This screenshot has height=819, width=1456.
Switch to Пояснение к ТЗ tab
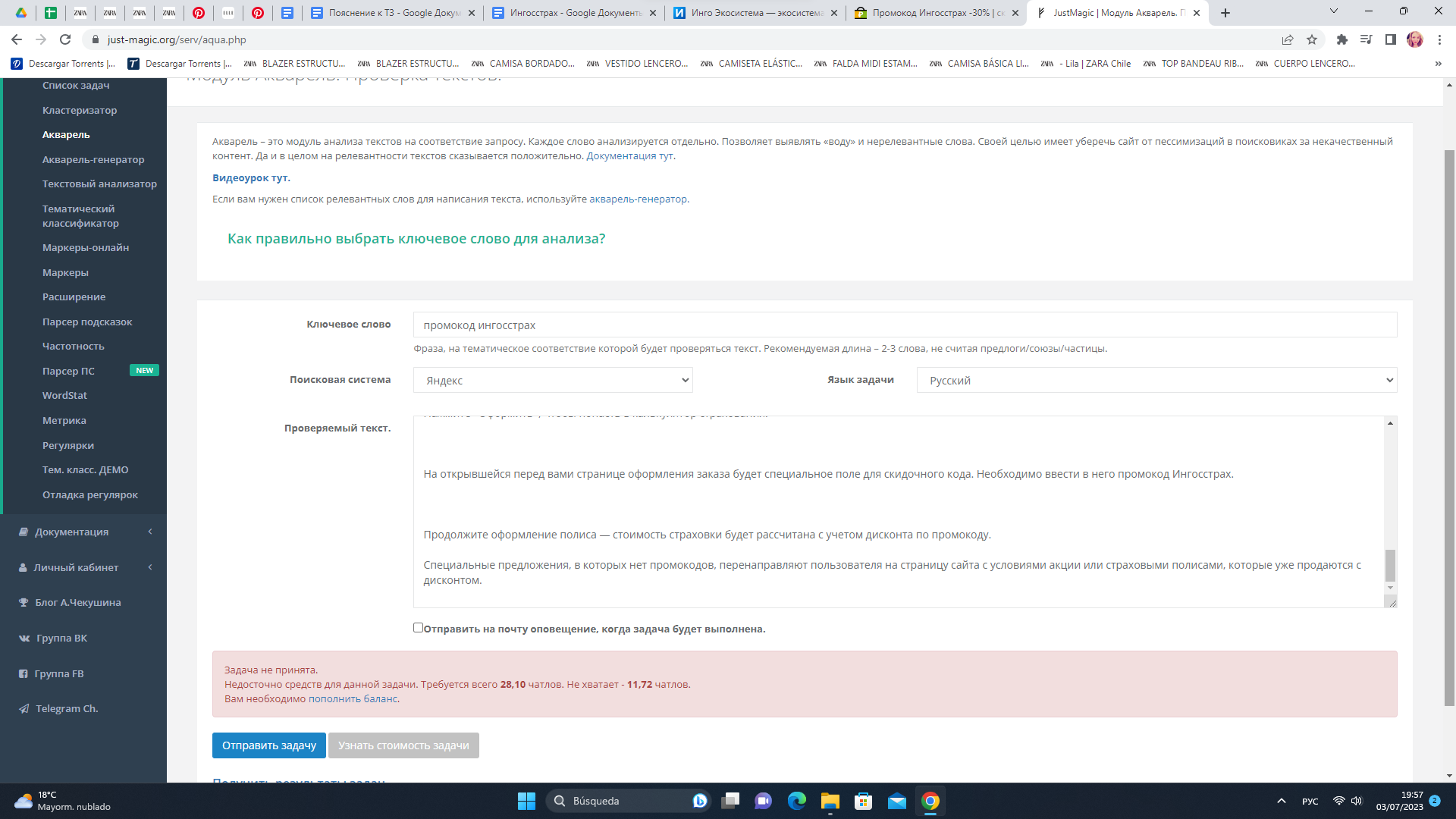point(393,13)
